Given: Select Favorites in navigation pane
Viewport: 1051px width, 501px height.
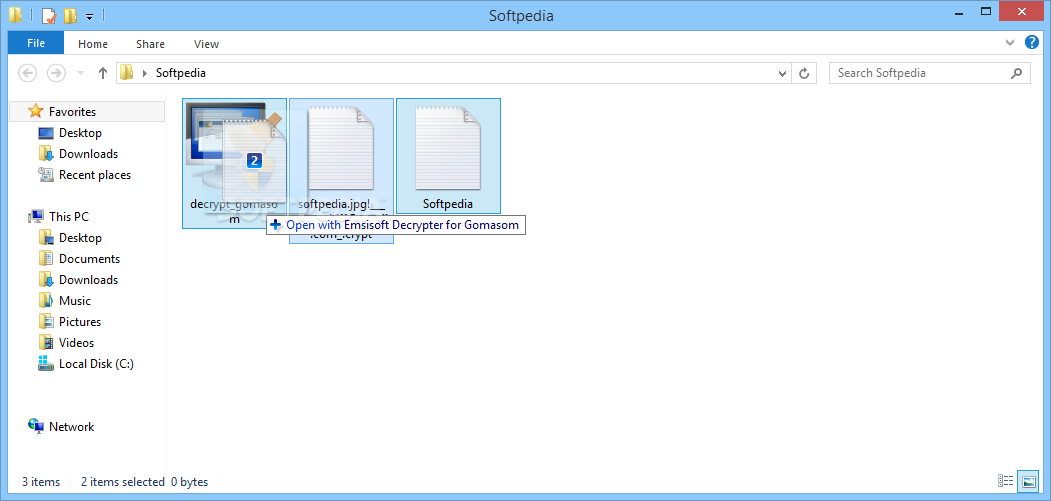Looking at the screenshot, I should coord(72,112).
